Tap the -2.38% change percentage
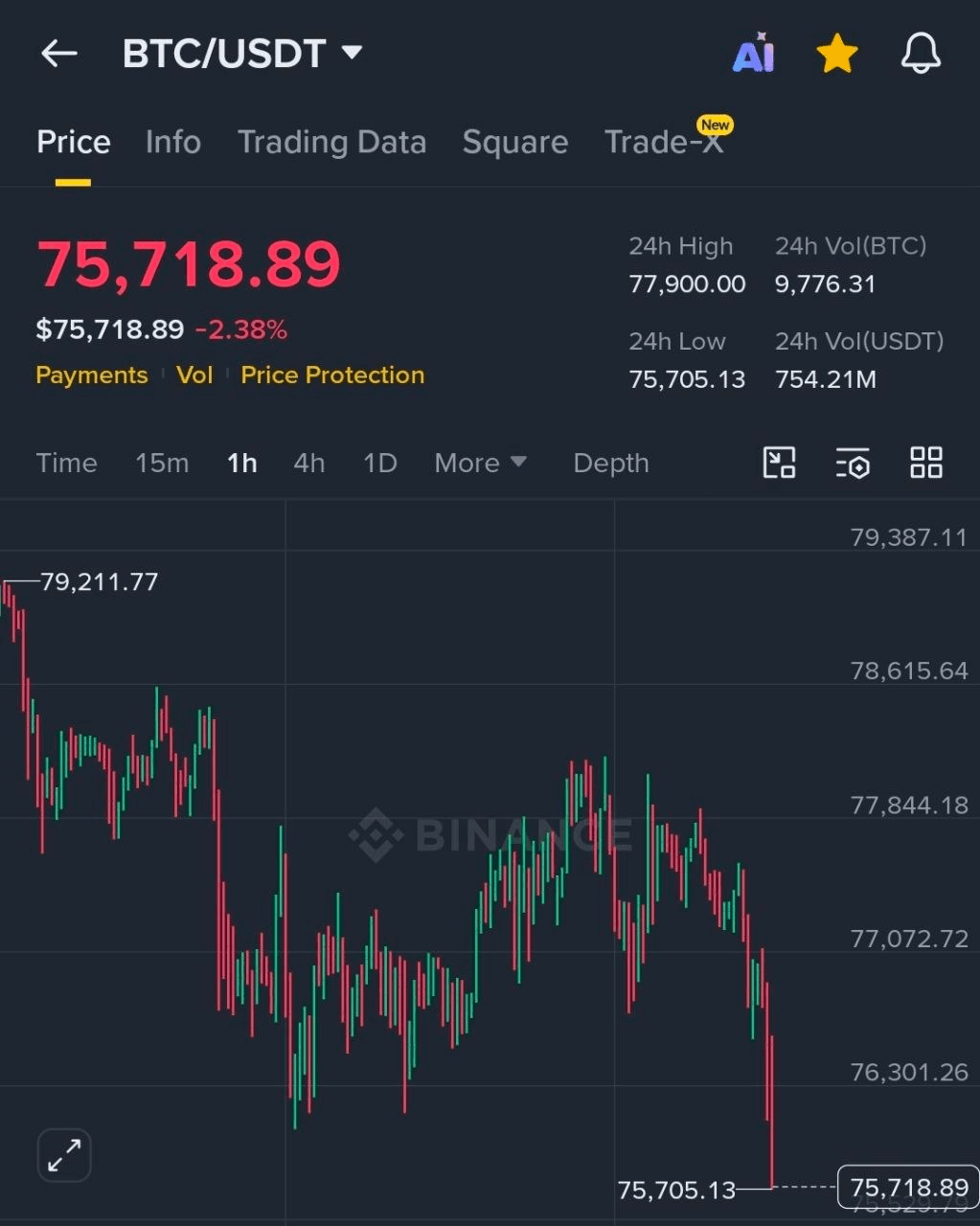Screen dimensions: 980x1226 coord(241,329)
